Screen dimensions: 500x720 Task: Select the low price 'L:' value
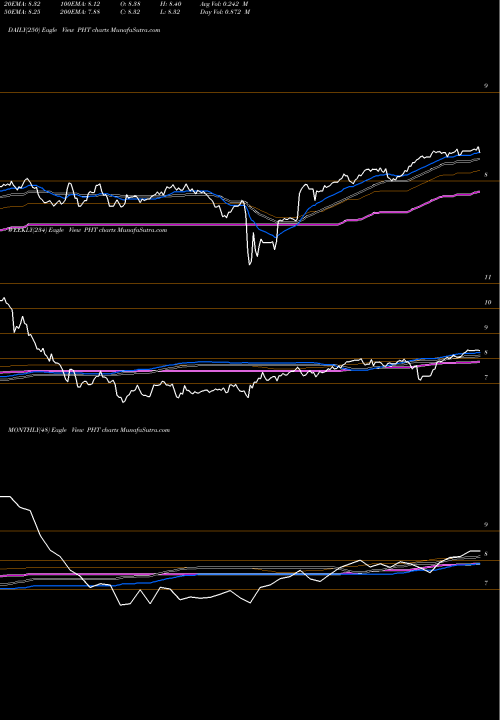point(170,12)
